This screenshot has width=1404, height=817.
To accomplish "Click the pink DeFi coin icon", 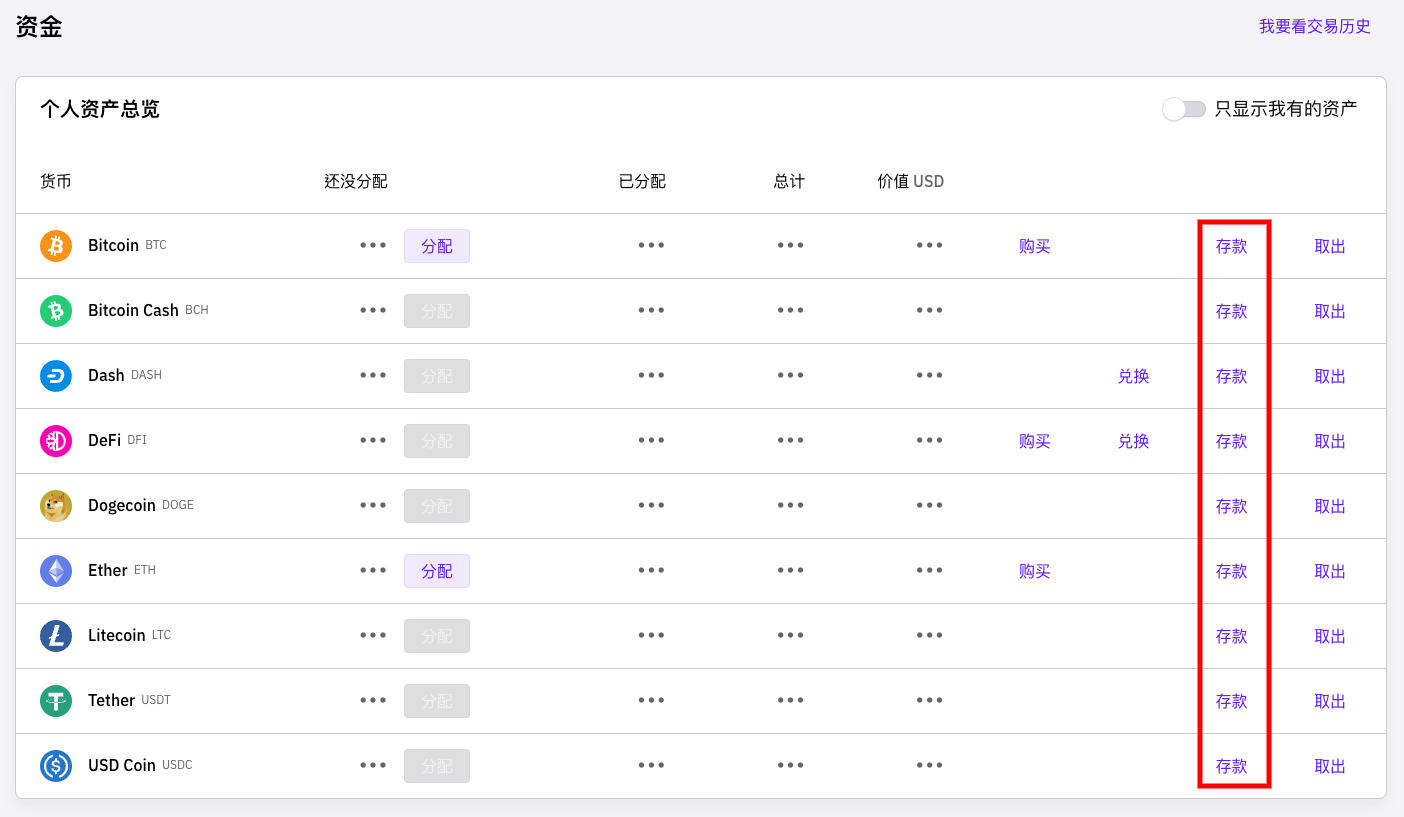I will [56, 441].
